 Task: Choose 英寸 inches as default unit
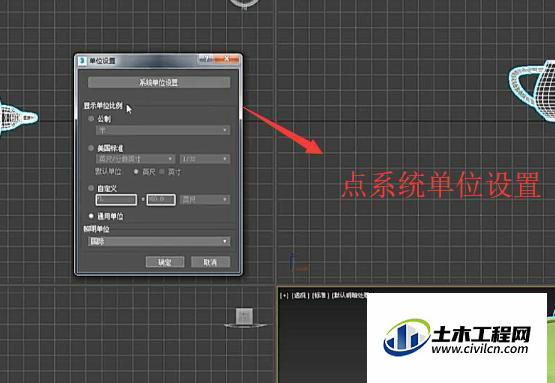click(162, 172)
